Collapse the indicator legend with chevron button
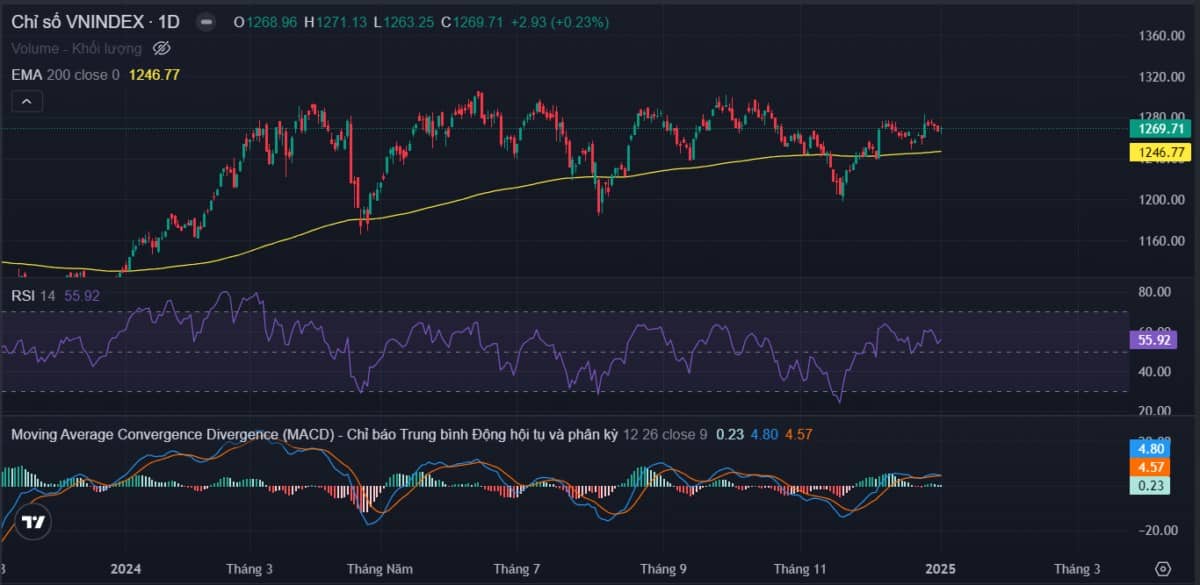This screenshot has height=585, width=1200. 26,101
